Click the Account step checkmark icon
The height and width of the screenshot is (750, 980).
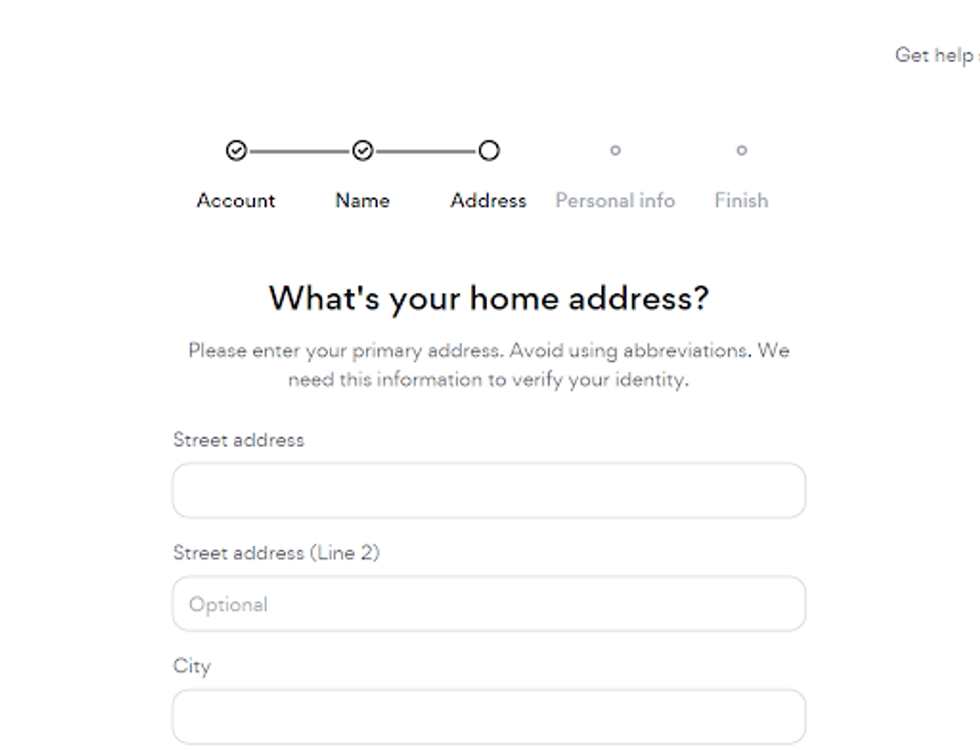tap(236, 151)
